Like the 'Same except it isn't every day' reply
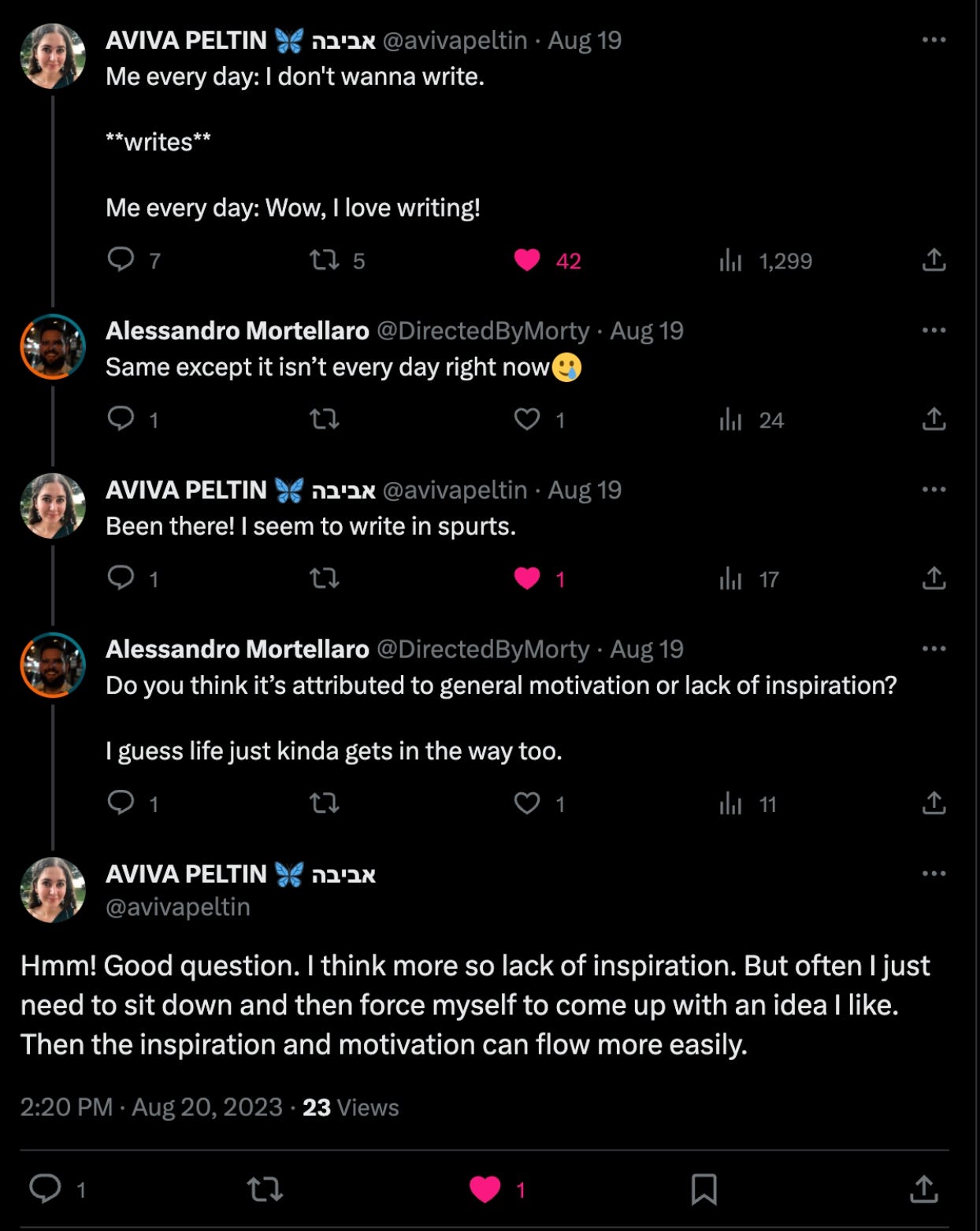The image size is (980, 1231). [527, 419]
